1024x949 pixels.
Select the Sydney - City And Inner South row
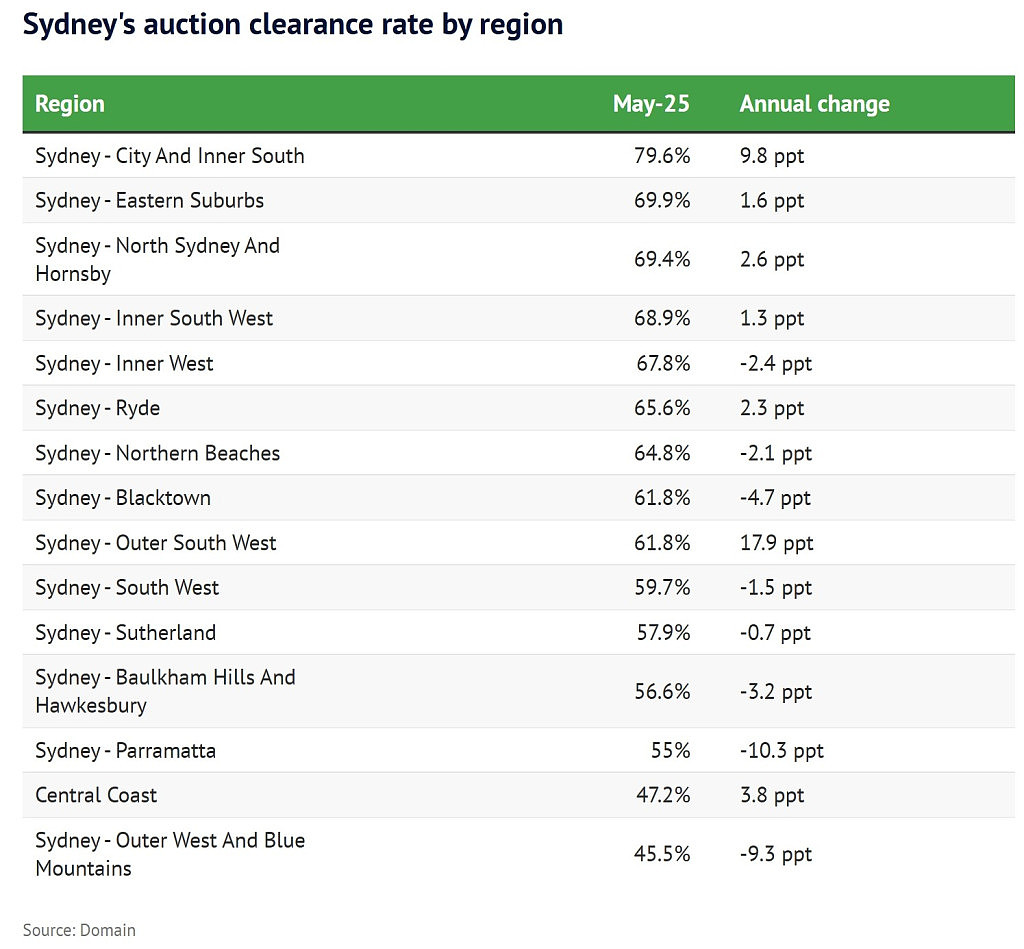tap(518, 155)
